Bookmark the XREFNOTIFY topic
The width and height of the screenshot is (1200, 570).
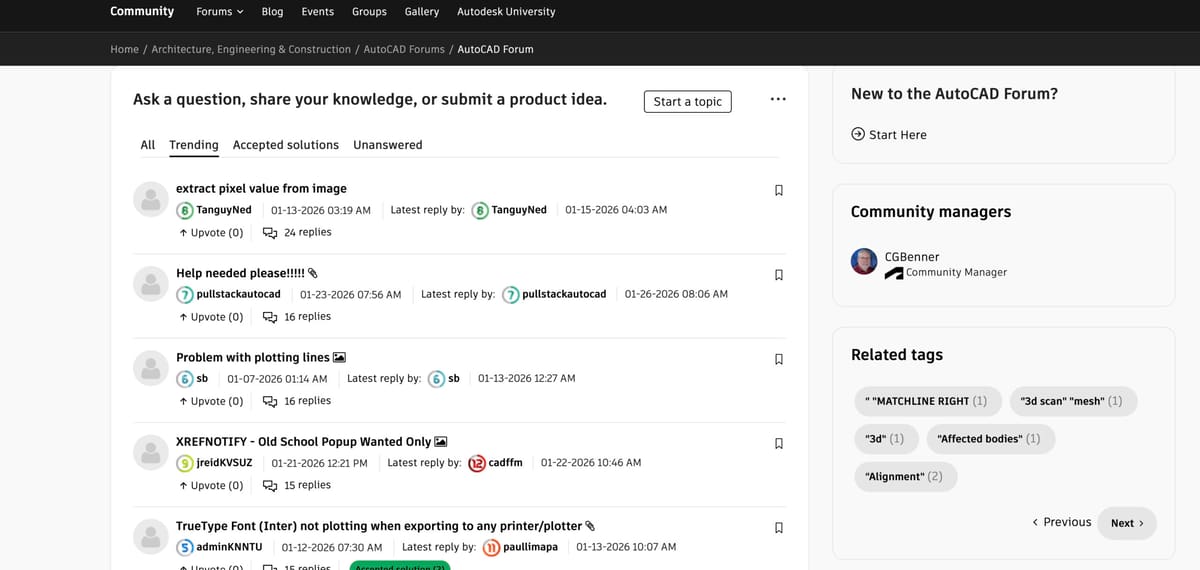click(779, 443)
